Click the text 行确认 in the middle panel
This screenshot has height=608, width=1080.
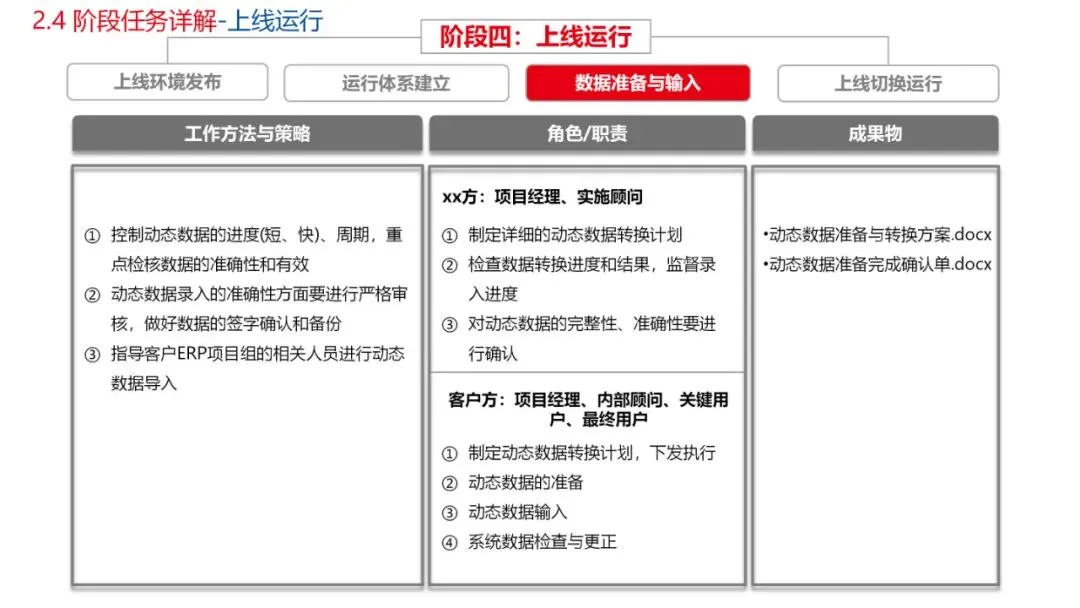coord(493,354)
